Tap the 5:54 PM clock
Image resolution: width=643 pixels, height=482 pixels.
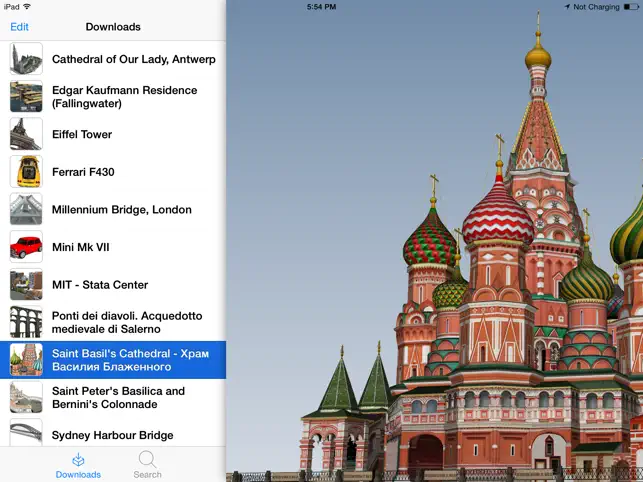pos(321,7)
